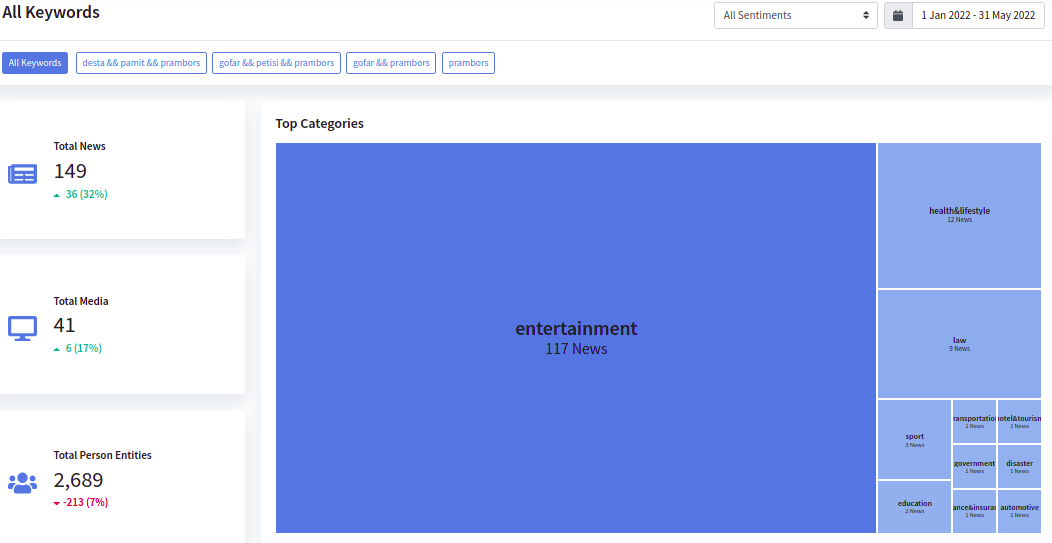This screenshot has width=1052, height=543.
Task: Open the All Sentiments dropdown
Action: (796, 15)
